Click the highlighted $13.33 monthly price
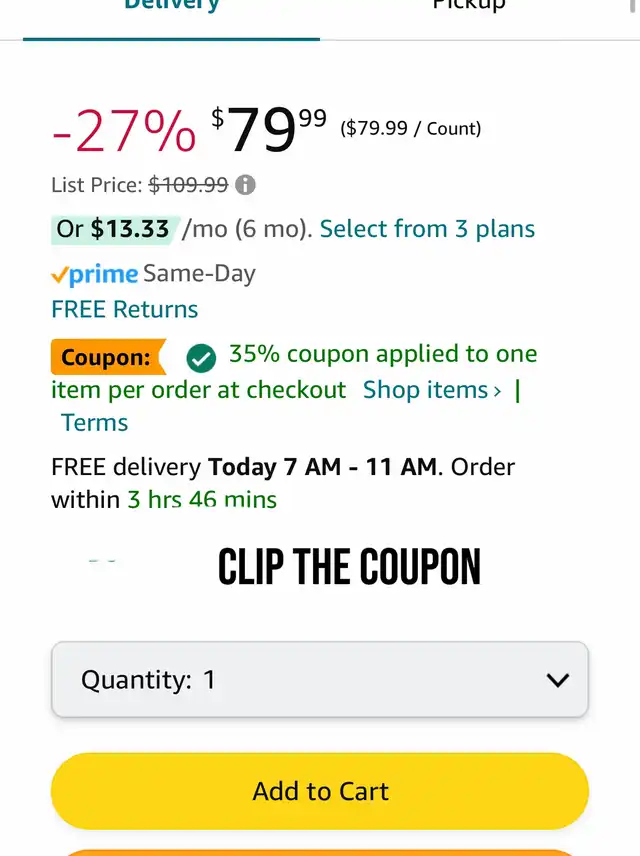 pos(129,229)
